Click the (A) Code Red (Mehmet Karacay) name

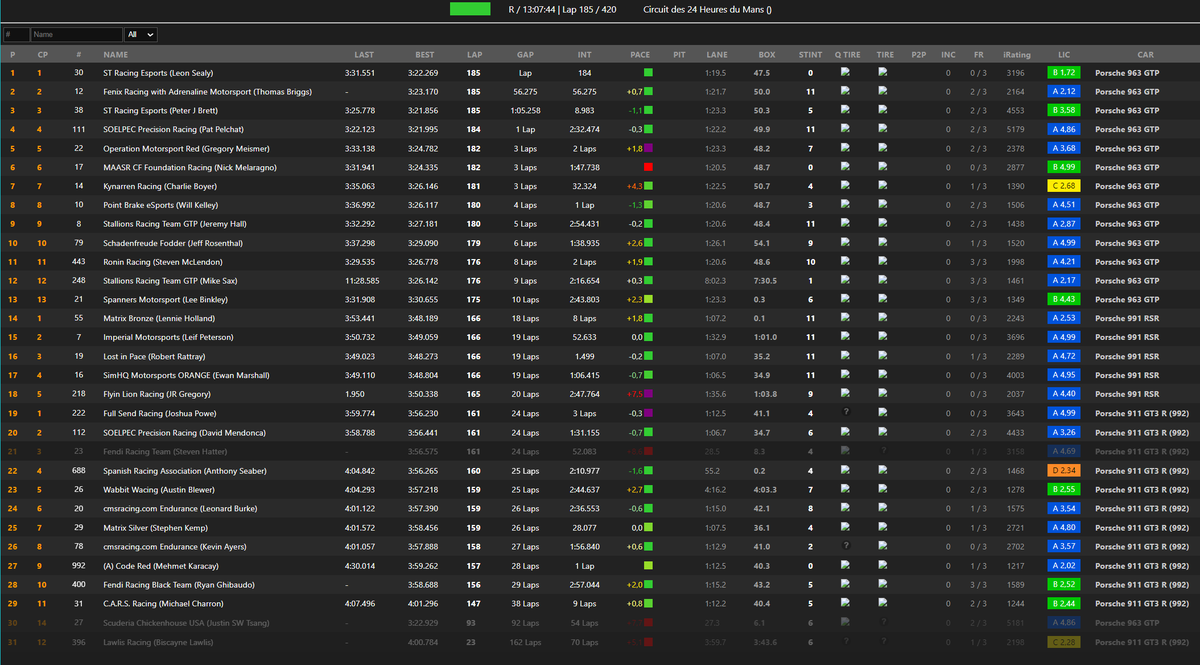[163, 566]
